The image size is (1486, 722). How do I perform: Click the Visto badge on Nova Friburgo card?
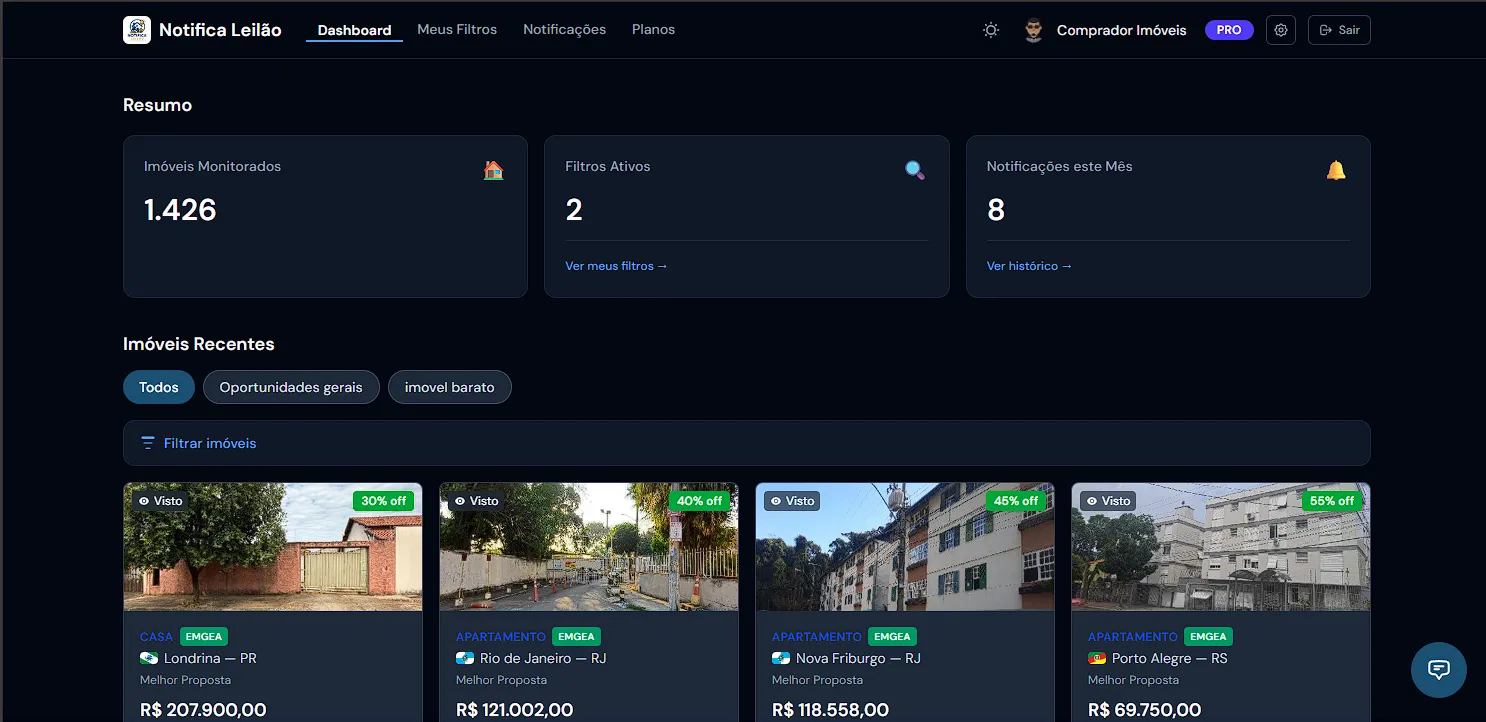792,501
